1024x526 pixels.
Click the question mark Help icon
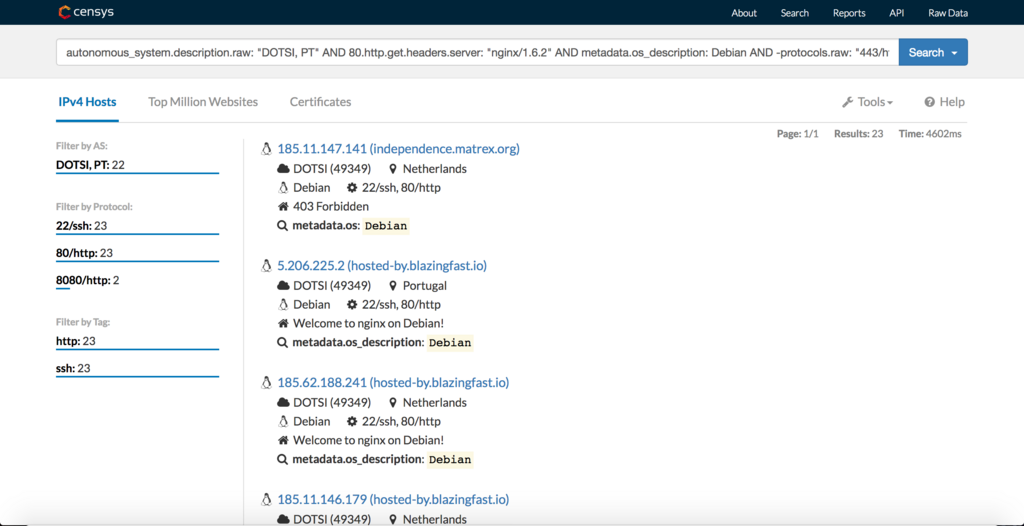tap(929, 102)
